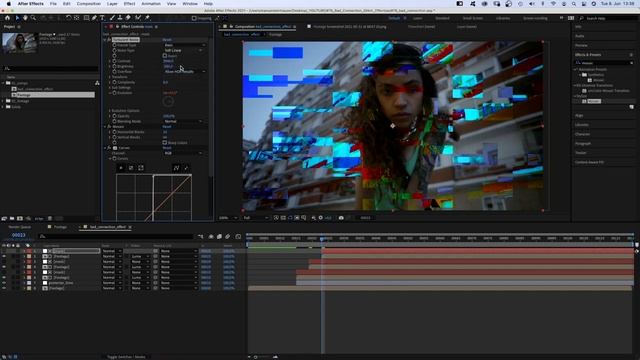This screenshot has height=360, width=640.
Task: Select the Selection arrow tool
Action: [x=17, y=18]
